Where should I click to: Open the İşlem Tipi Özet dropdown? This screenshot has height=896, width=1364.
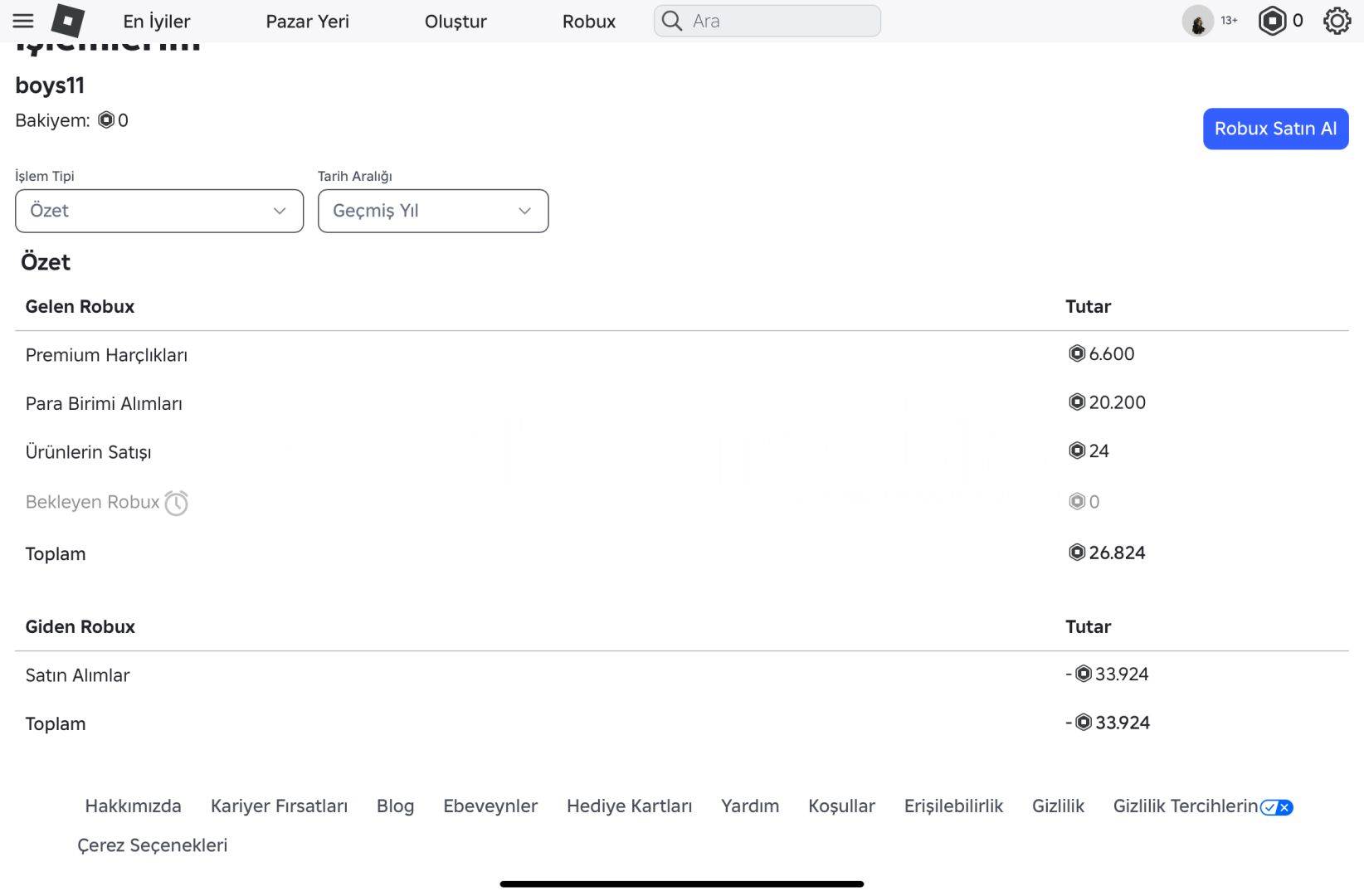159,211
